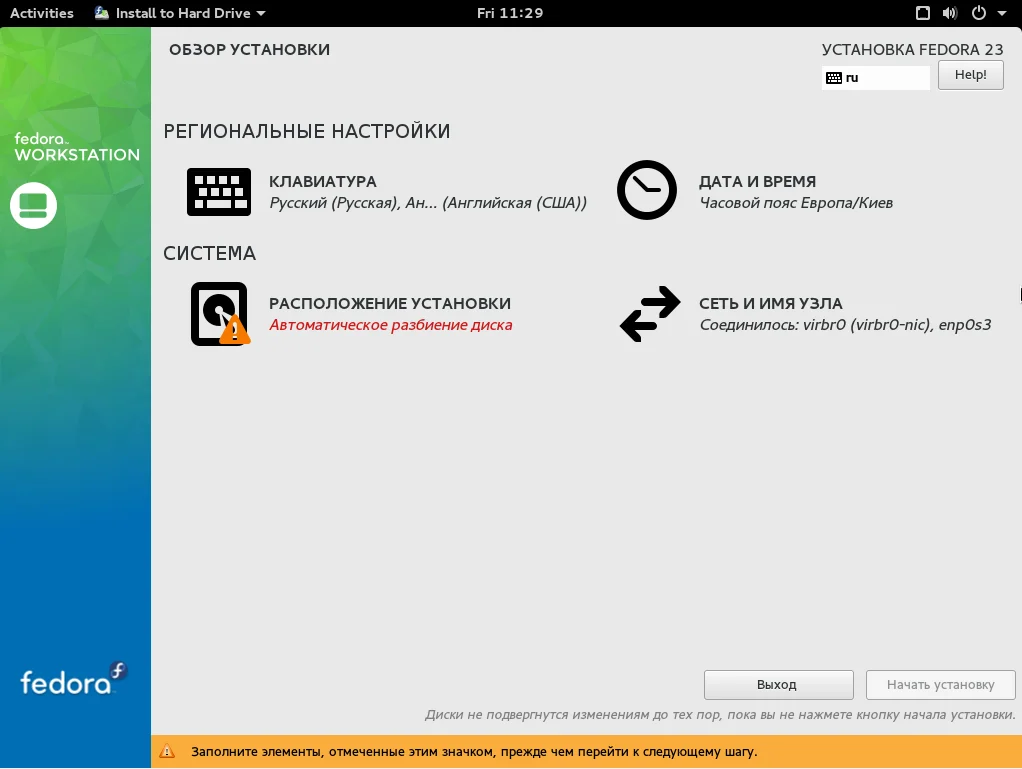Click the Начать установку button
Viewport: 1022px width, 769px height.
point(940,685)
